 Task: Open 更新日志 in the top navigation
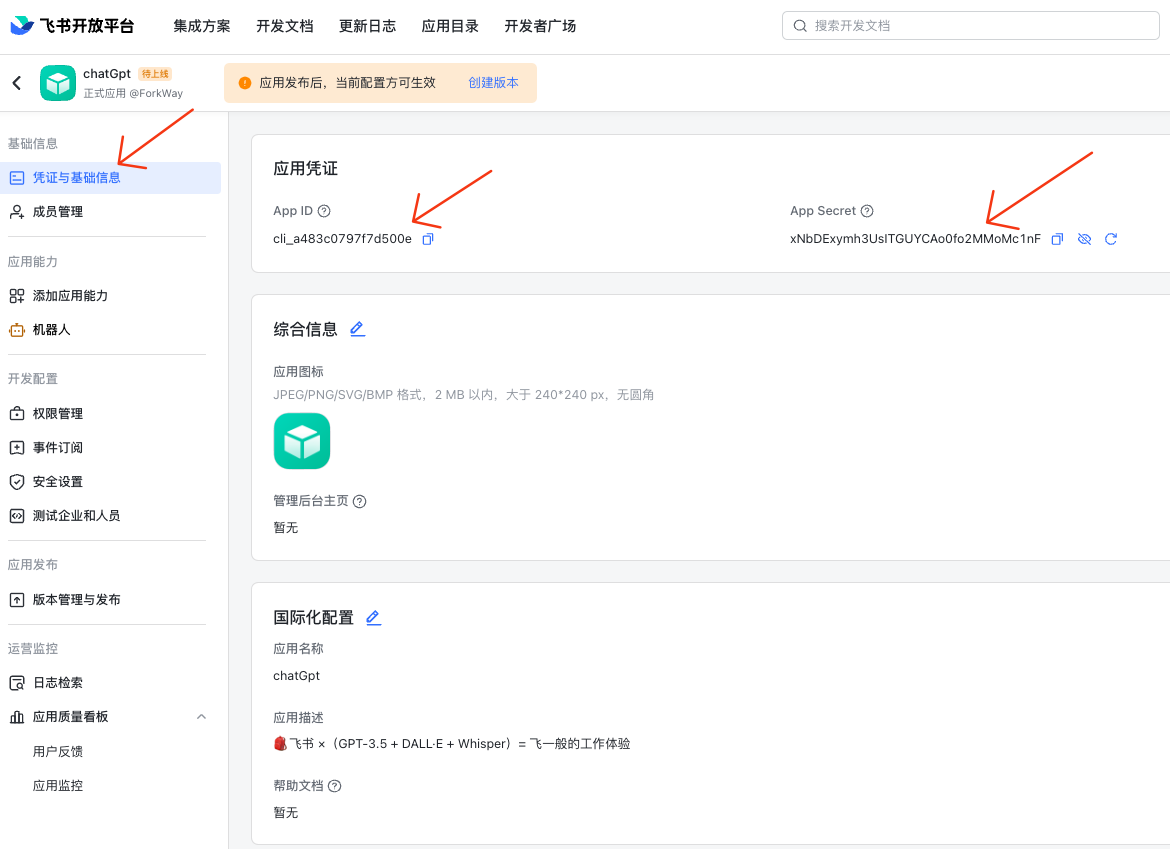[367, 26]
